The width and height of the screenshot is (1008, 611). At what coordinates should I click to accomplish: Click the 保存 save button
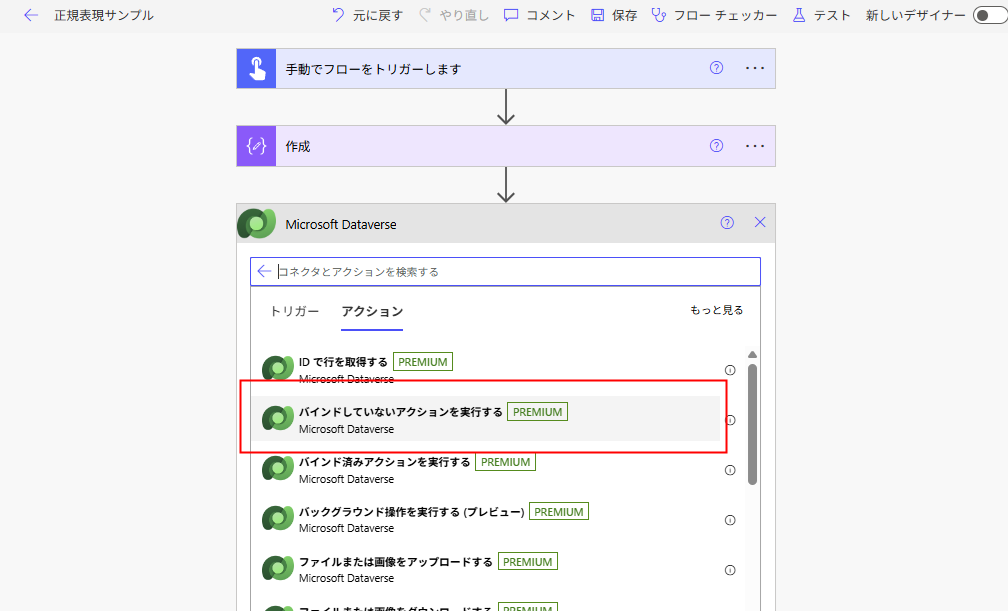click(x=614, y=16)
